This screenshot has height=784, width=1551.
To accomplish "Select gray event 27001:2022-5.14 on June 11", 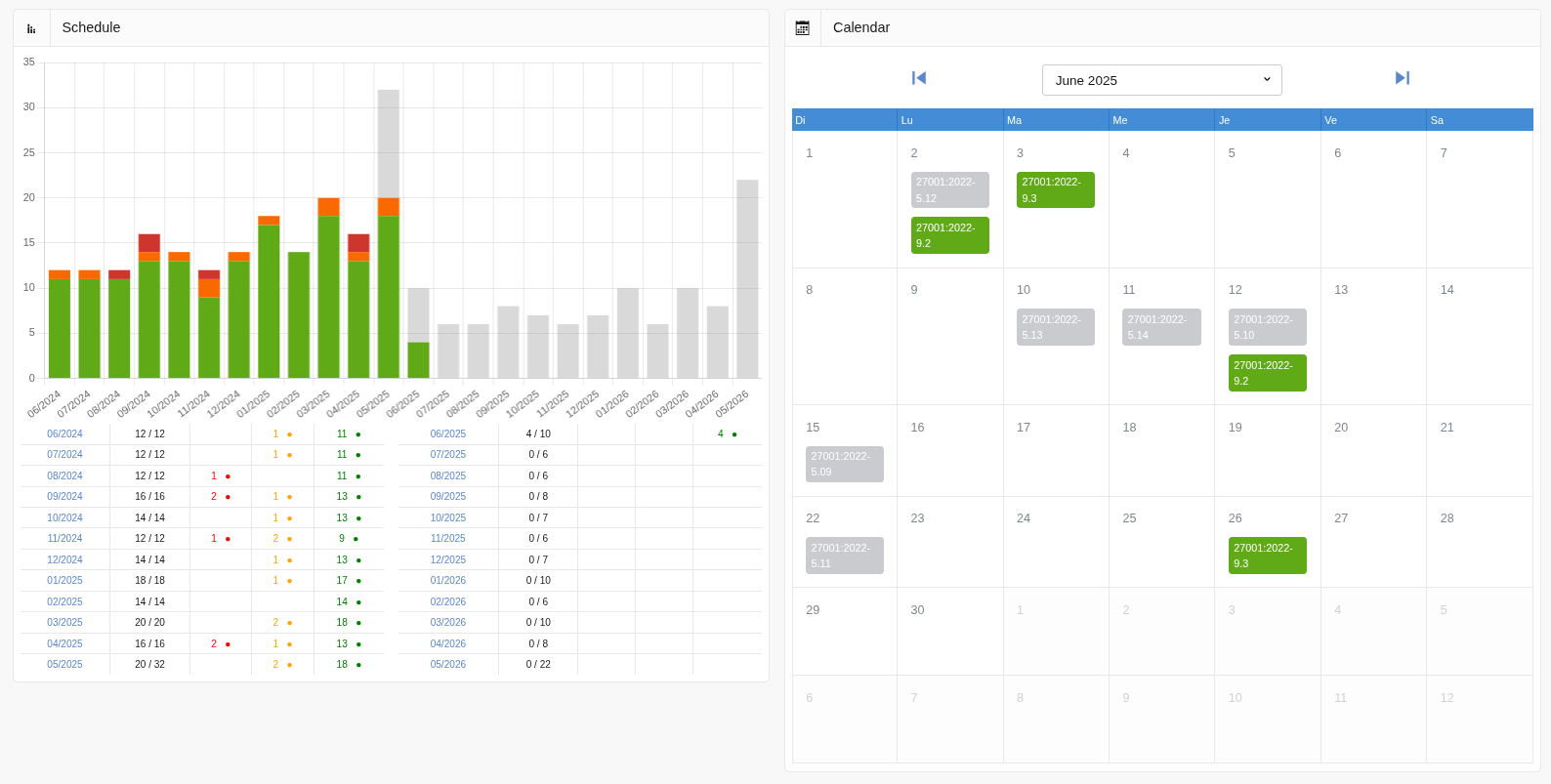I will pyautogui.click(x=1161, y=327).
